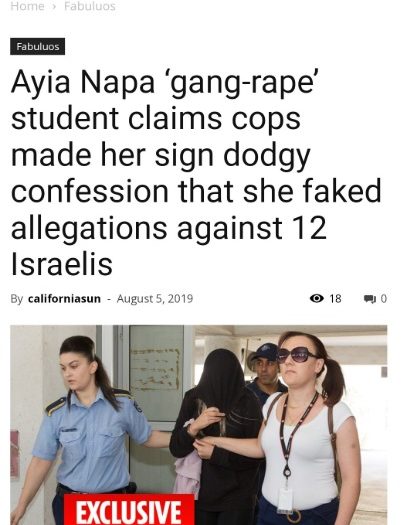This screenshot has width=401, height=525.
Task: Click the eye views icon
Action: [317, 298]
